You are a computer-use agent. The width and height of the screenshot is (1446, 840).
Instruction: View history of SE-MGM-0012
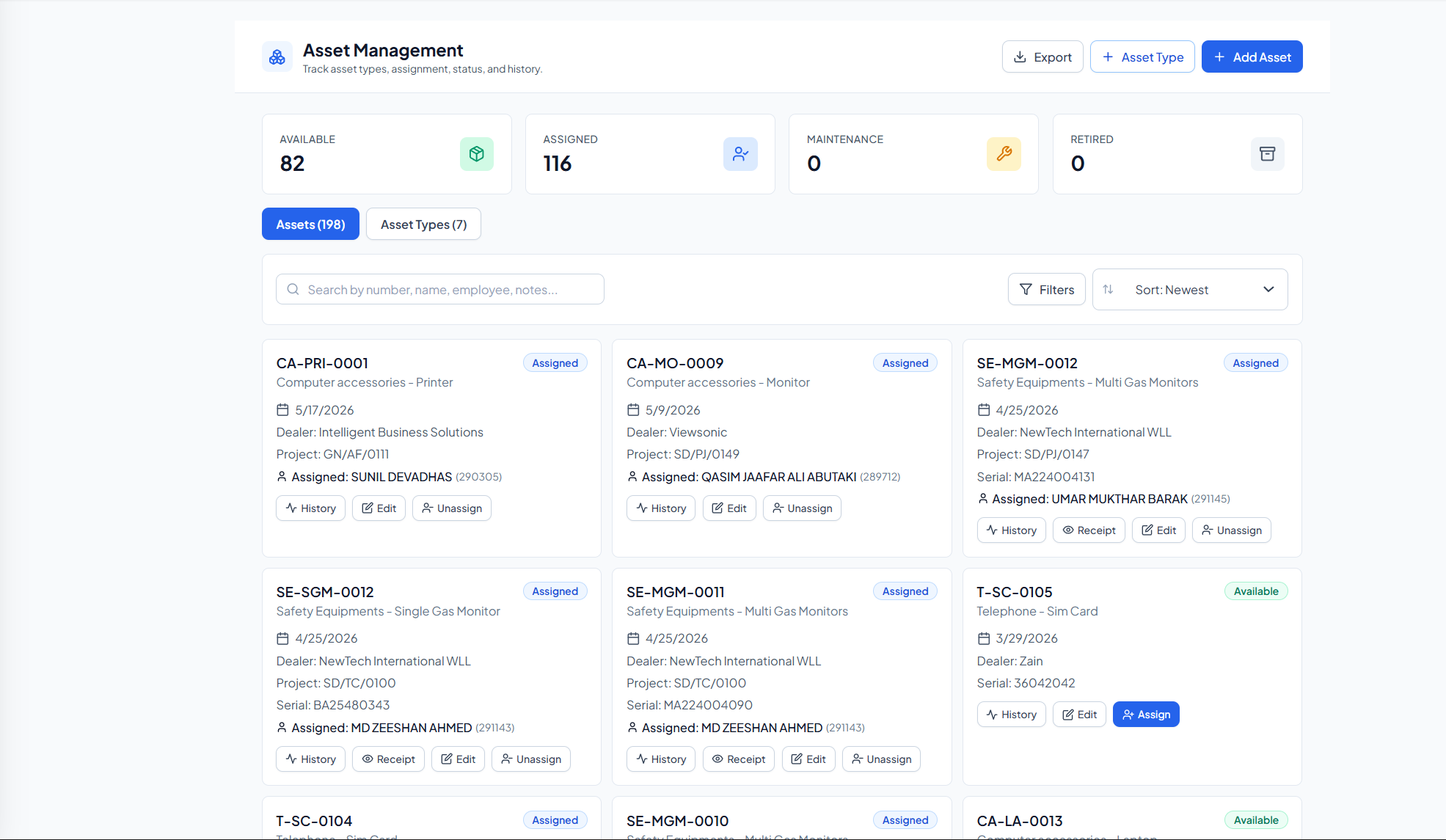(1012, 530)
